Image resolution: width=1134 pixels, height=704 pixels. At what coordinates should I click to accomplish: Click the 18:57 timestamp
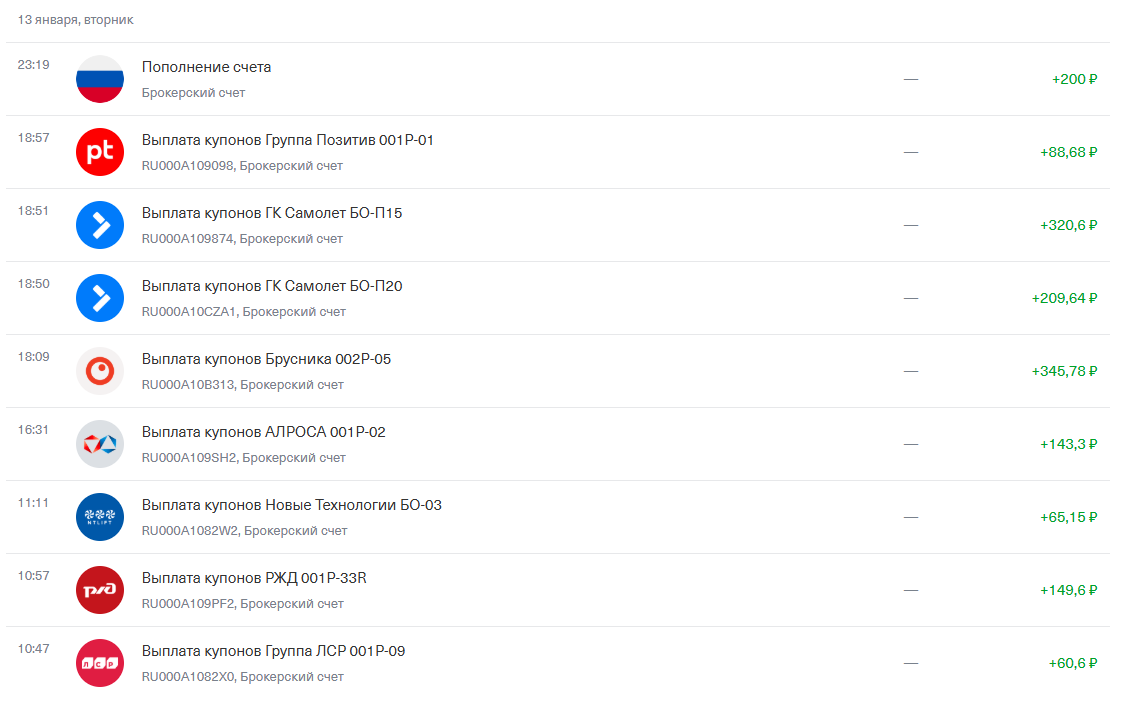pyautogui.click(x=33, y=137)
